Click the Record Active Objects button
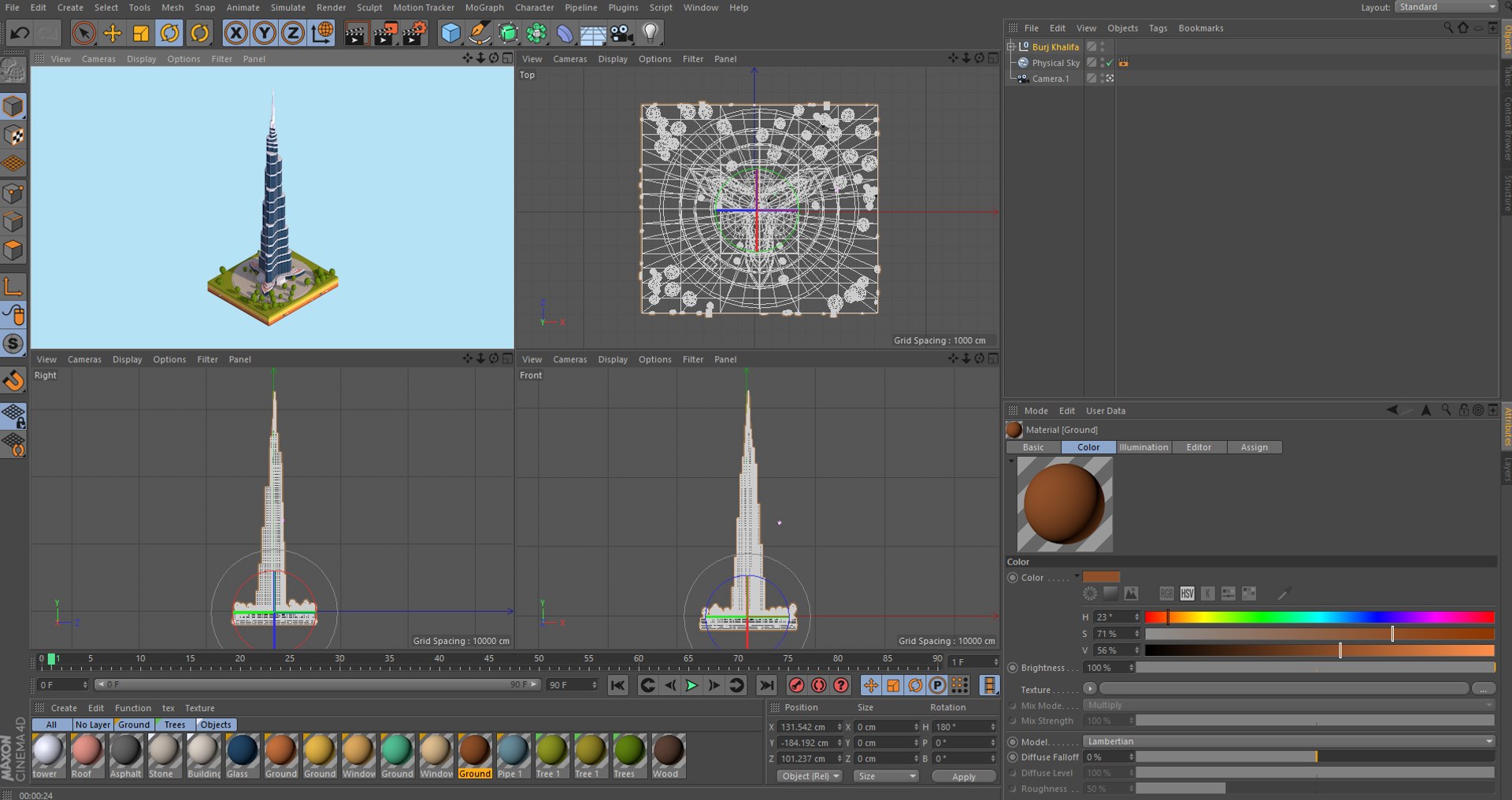The image size is (1512, 800). click(797, 685)
